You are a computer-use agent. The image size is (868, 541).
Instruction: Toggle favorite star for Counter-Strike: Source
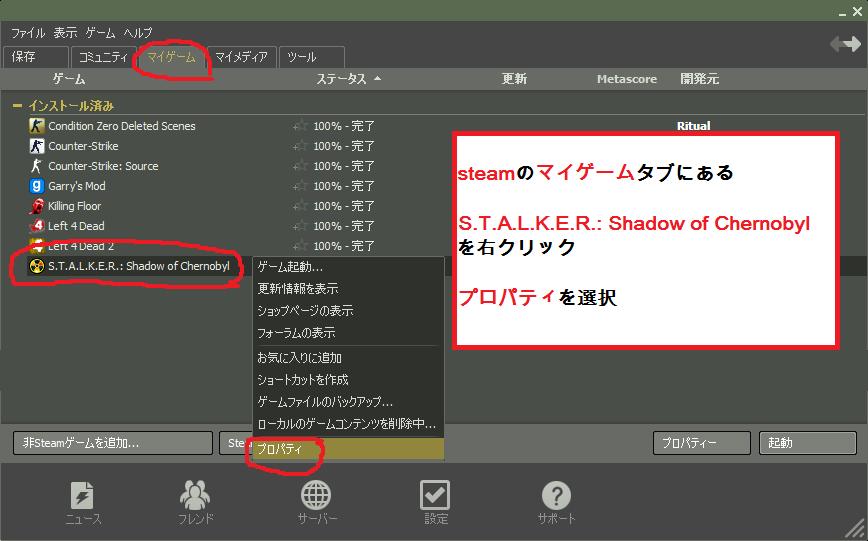pos(301,166)
